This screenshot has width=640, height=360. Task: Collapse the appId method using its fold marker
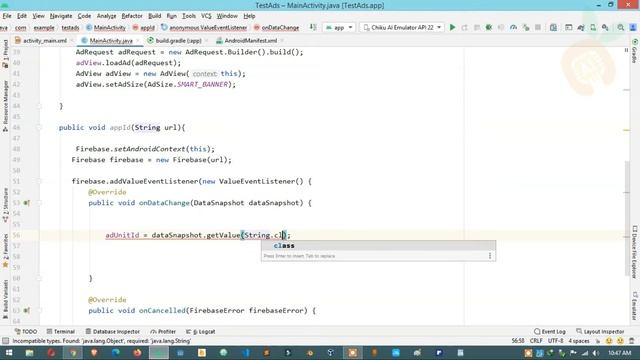(x=40, y=127)
